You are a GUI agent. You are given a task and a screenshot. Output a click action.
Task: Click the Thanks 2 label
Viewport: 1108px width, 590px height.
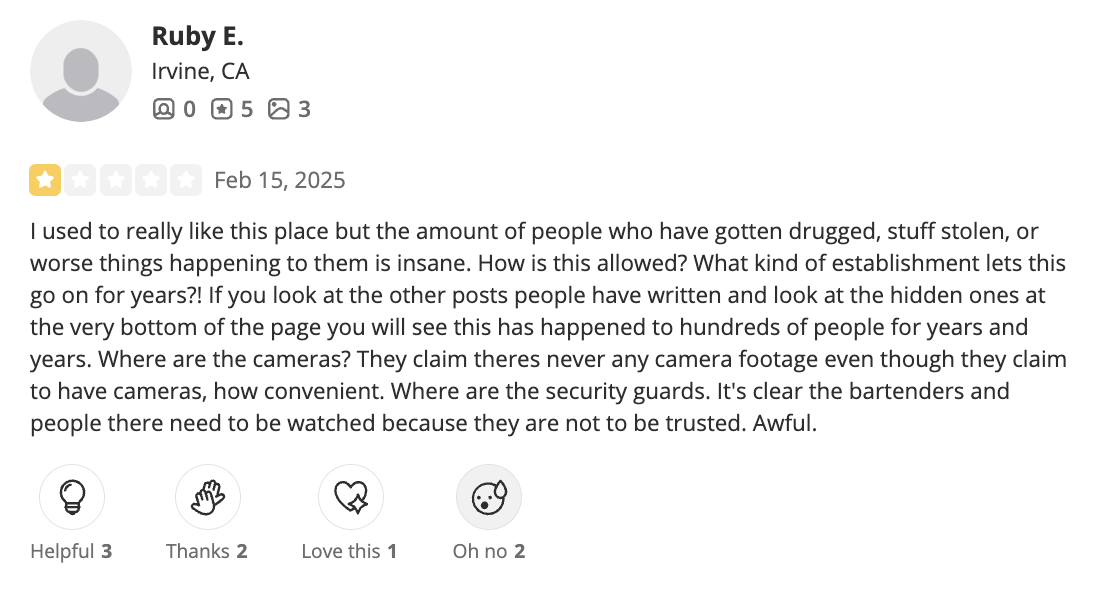click(x=207, y=551)
